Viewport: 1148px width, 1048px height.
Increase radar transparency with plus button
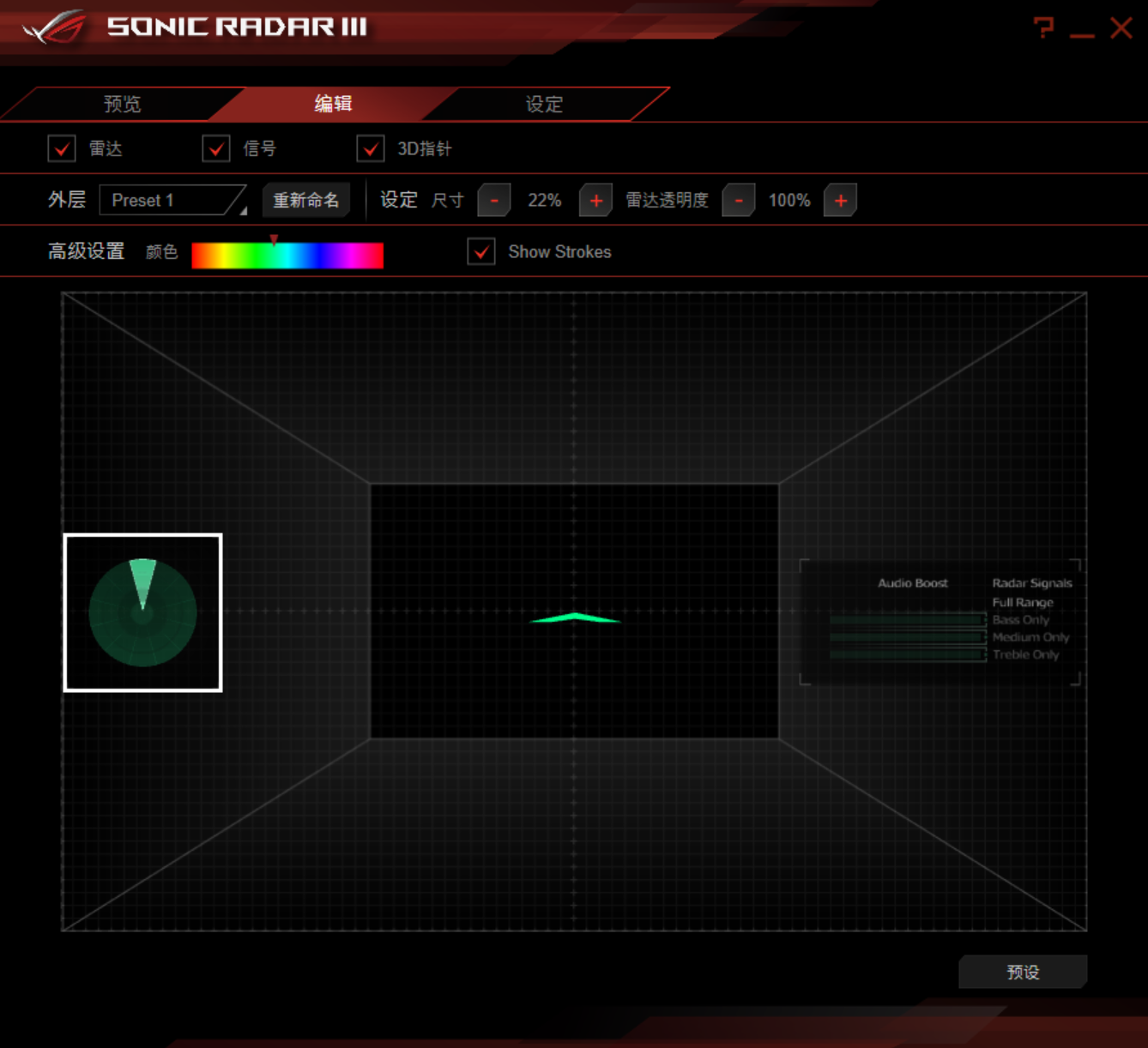click(840, 201)
